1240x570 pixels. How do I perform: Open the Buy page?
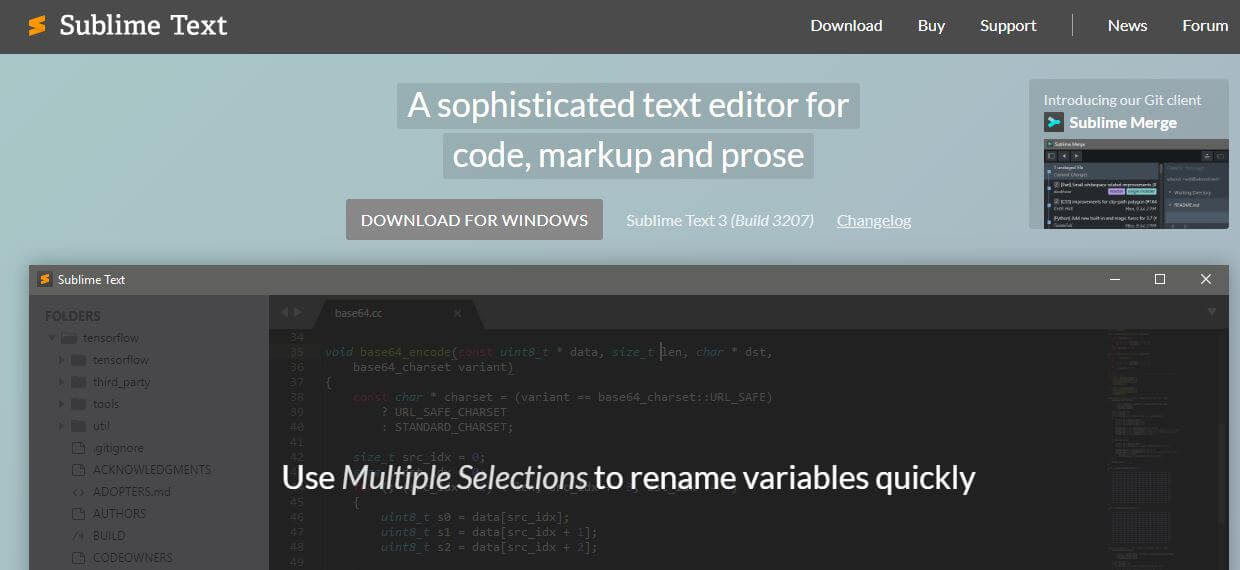click(931, 26)
